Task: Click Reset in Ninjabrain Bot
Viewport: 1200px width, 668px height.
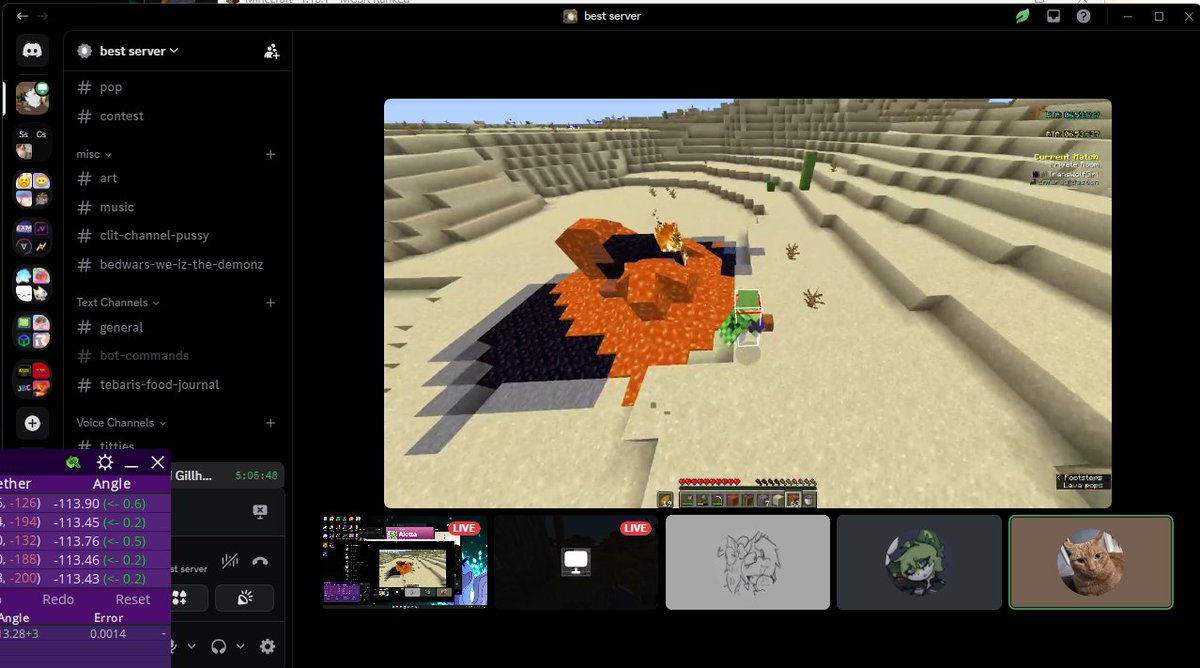Action: coord(133,599)
